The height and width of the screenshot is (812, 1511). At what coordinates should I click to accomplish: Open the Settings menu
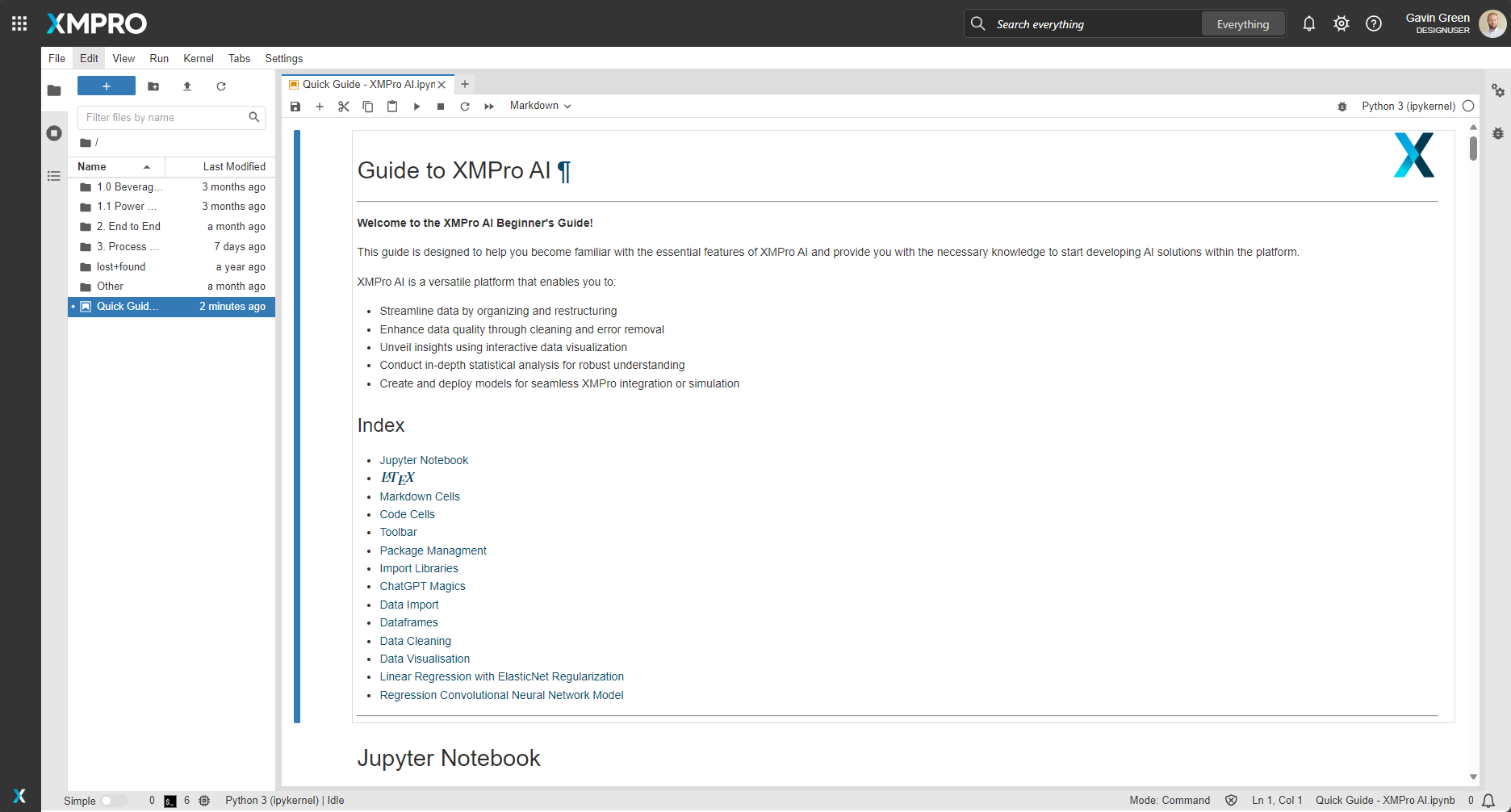[x=284, y=58]
